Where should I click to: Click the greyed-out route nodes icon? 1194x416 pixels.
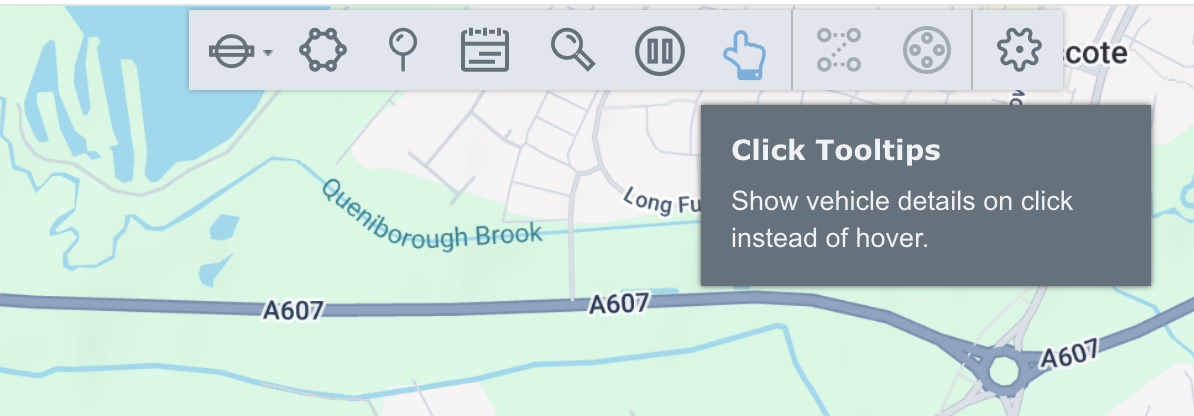838,50
